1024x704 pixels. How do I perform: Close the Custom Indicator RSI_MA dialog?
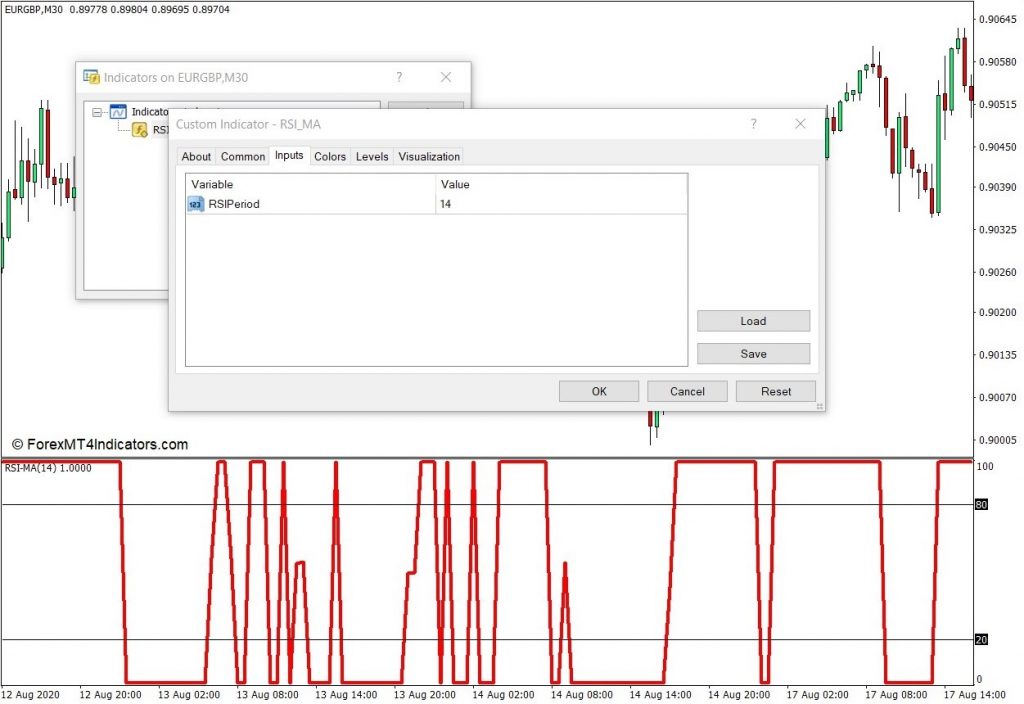coord(800,123)
